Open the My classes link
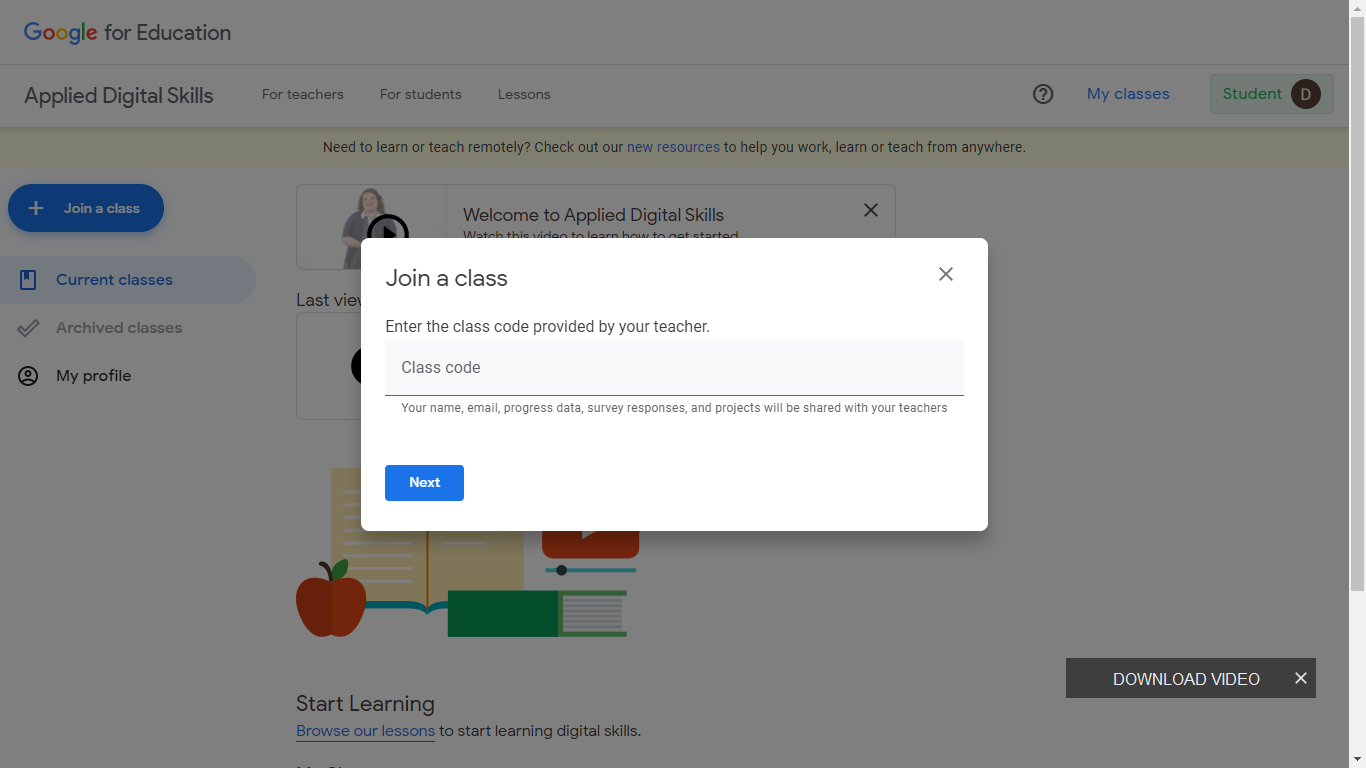This screenshot has height=768, width=1366. (1128, 94)
